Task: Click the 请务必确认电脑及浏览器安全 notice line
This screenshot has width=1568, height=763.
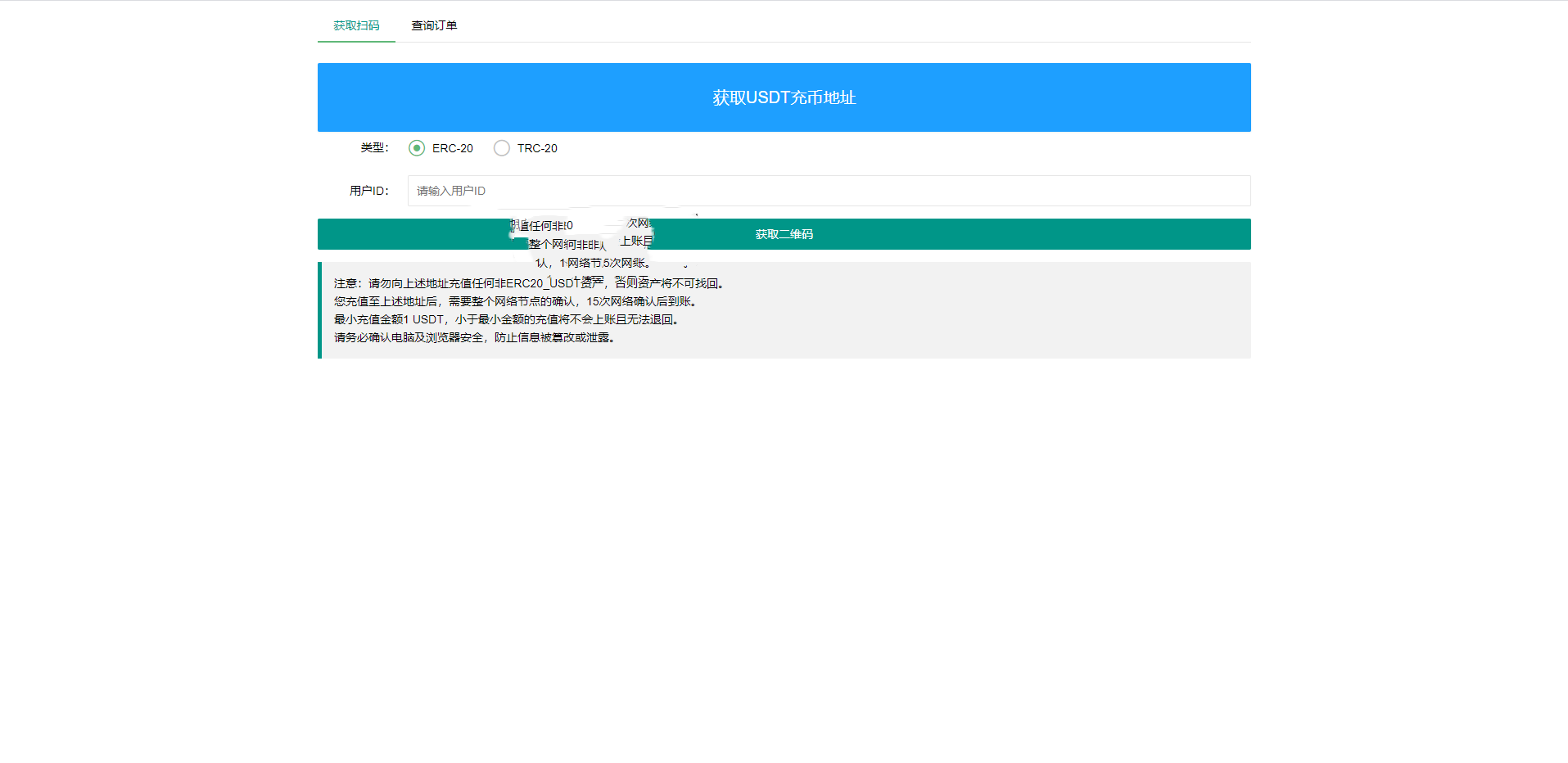Action: point(475,337)
